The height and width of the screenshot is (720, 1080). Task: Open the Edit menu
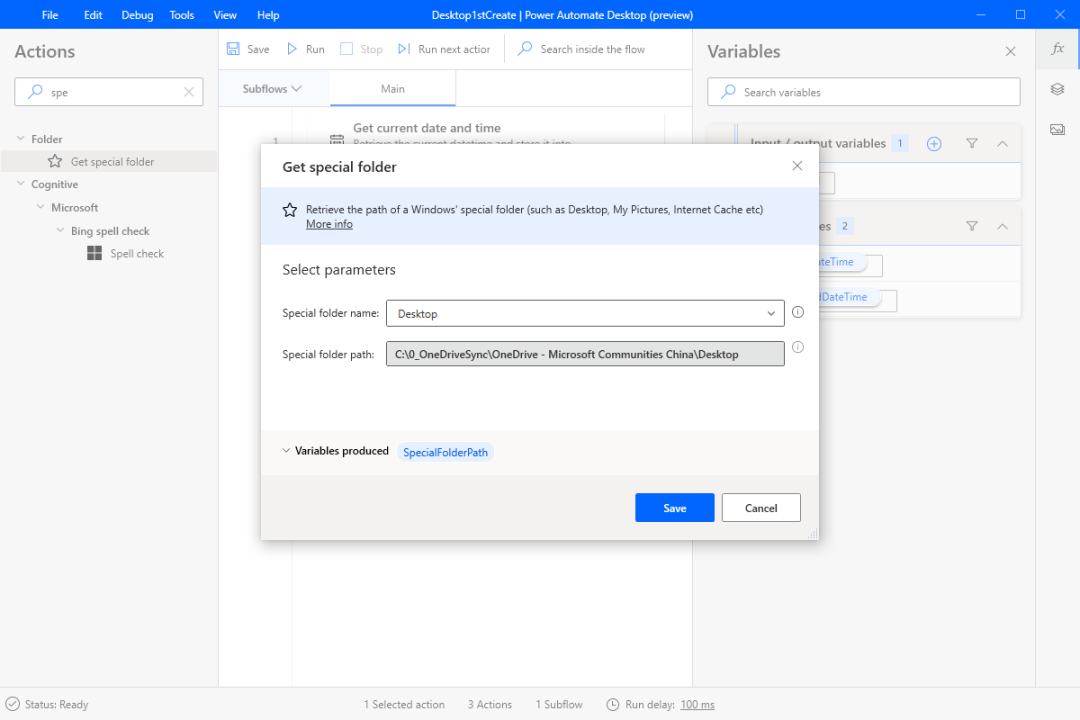93,14
